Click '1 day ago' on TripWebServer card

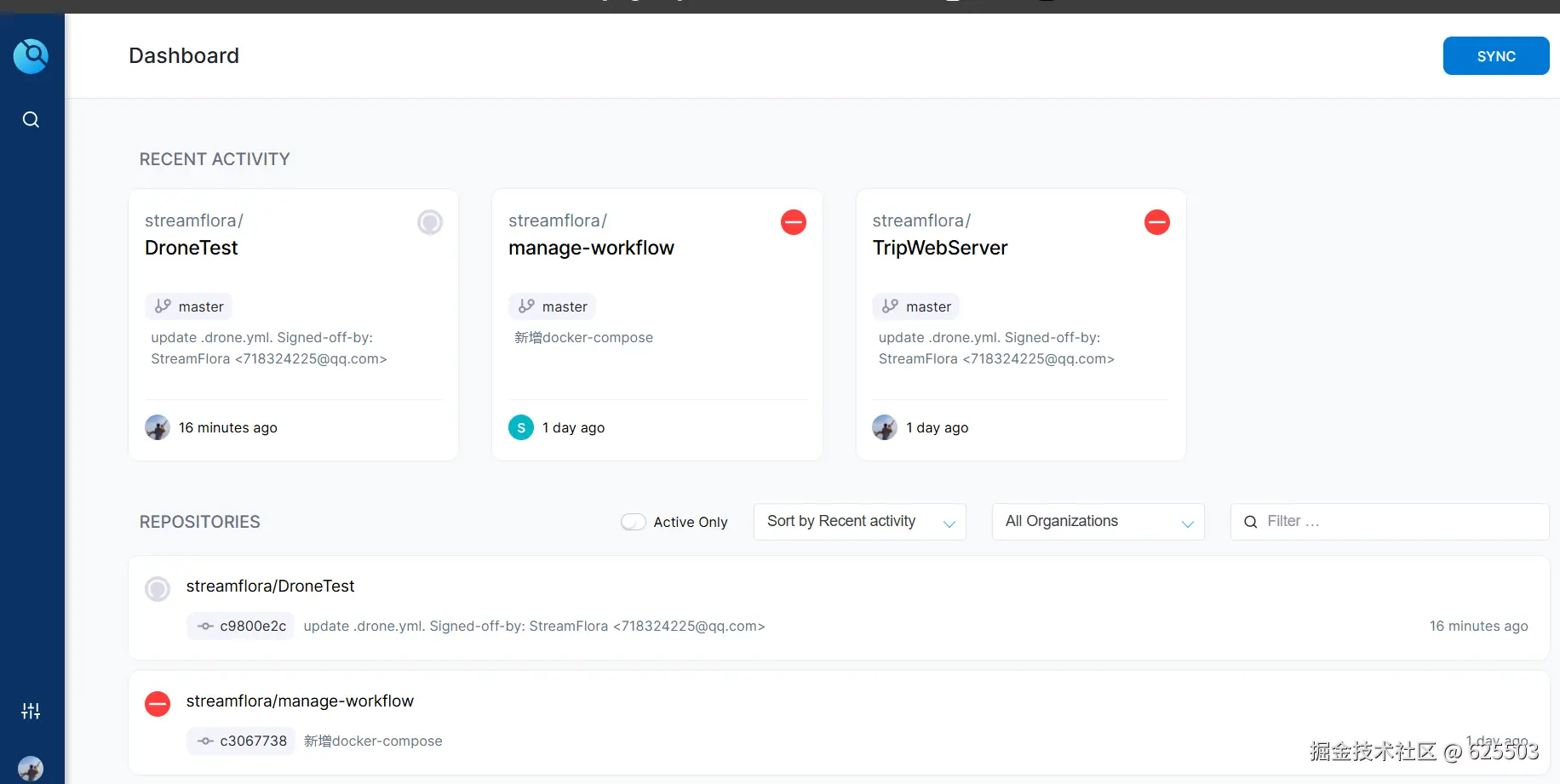[938, 427]
